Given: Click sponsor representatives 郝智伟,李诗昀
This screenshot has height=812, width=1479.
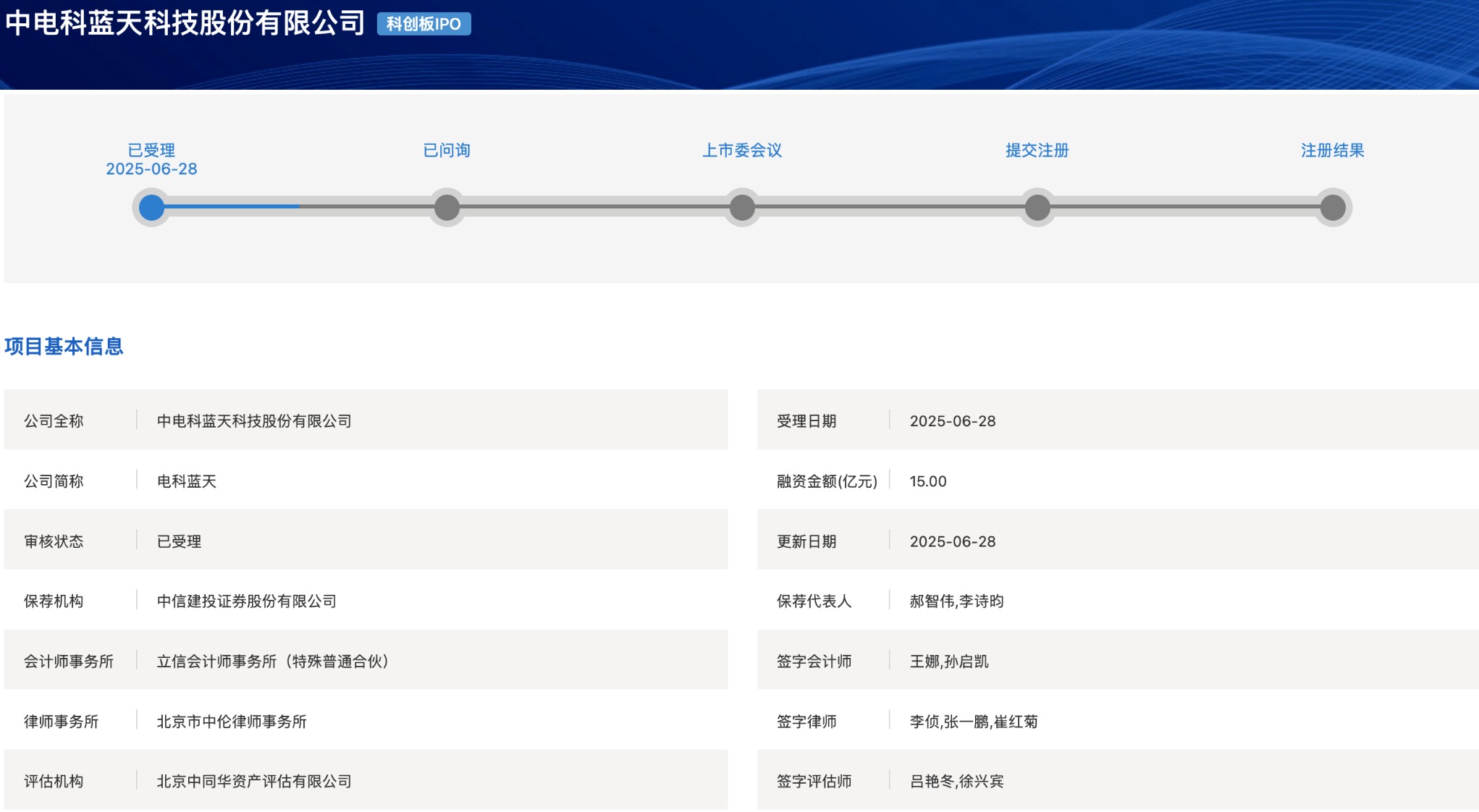Looking at the screenshot, I should (957, 601).
